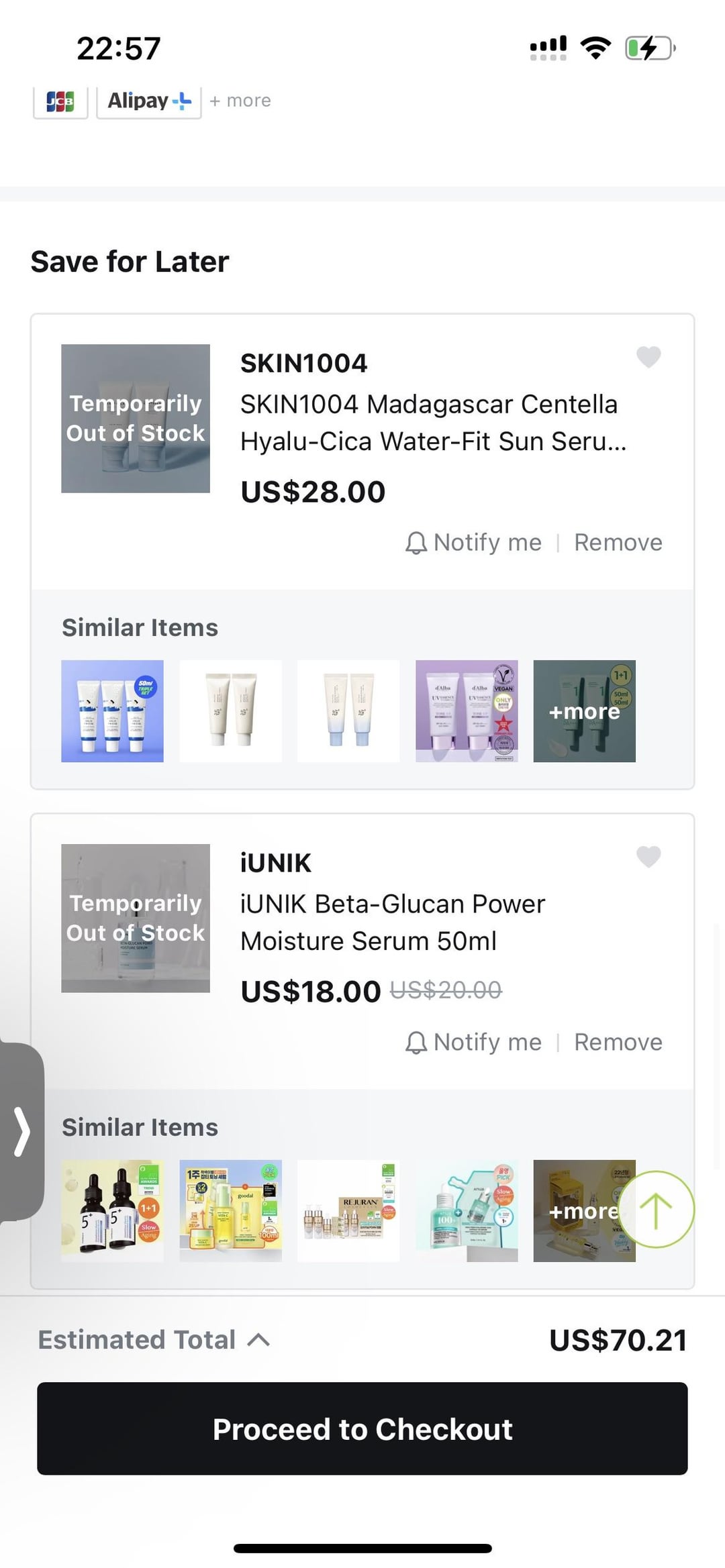The width and height of the screenshot is (725, 1568).
Task: Remove the SKIN1004 item from saved
Action: (618, 543)
